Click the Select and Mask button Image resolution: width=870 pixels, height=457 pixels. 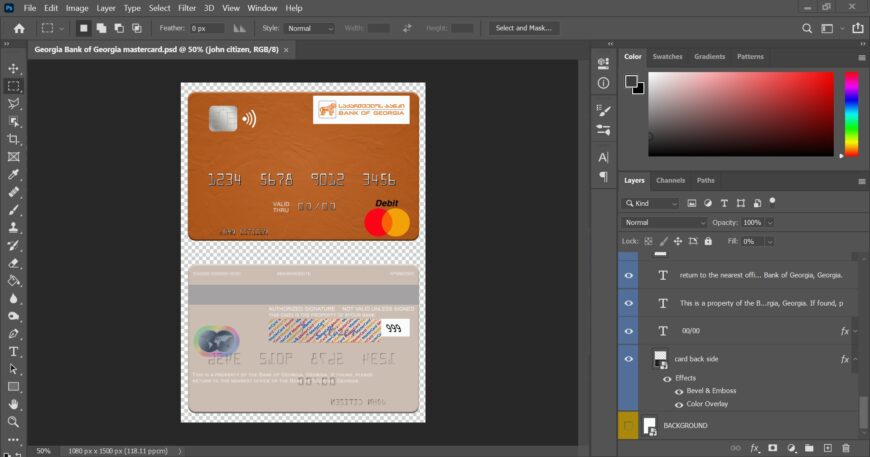(524, 28)
